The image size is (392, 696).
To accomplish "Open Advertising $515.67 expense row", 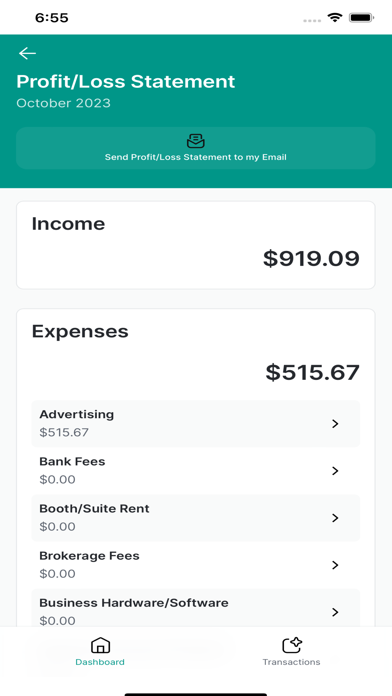I will [x=196, y=423].
